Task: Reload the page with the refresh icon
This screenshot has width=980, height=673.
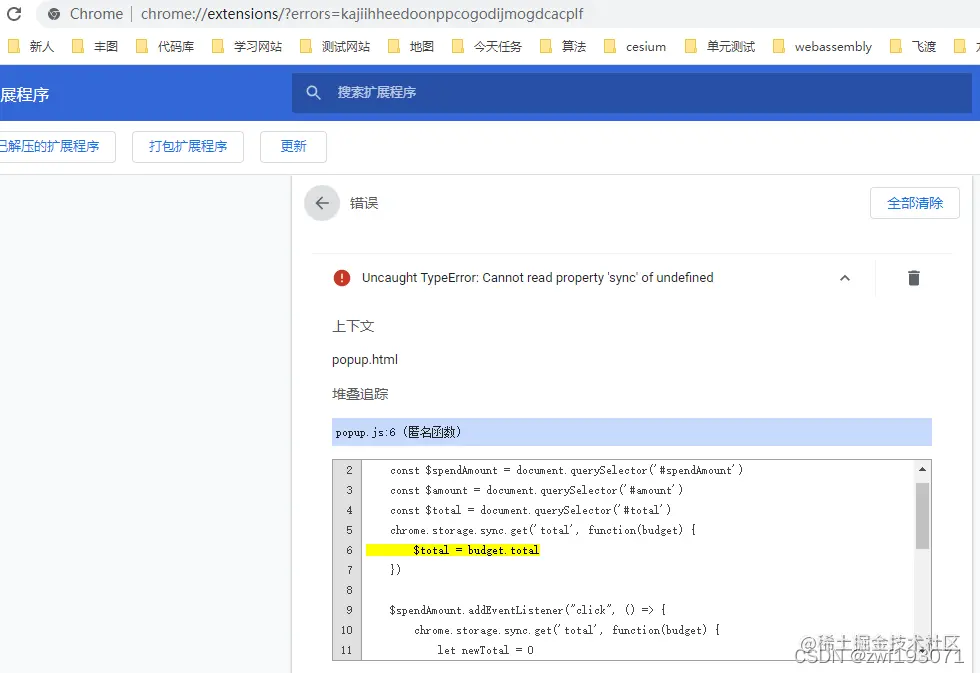Action: [14, 14]
